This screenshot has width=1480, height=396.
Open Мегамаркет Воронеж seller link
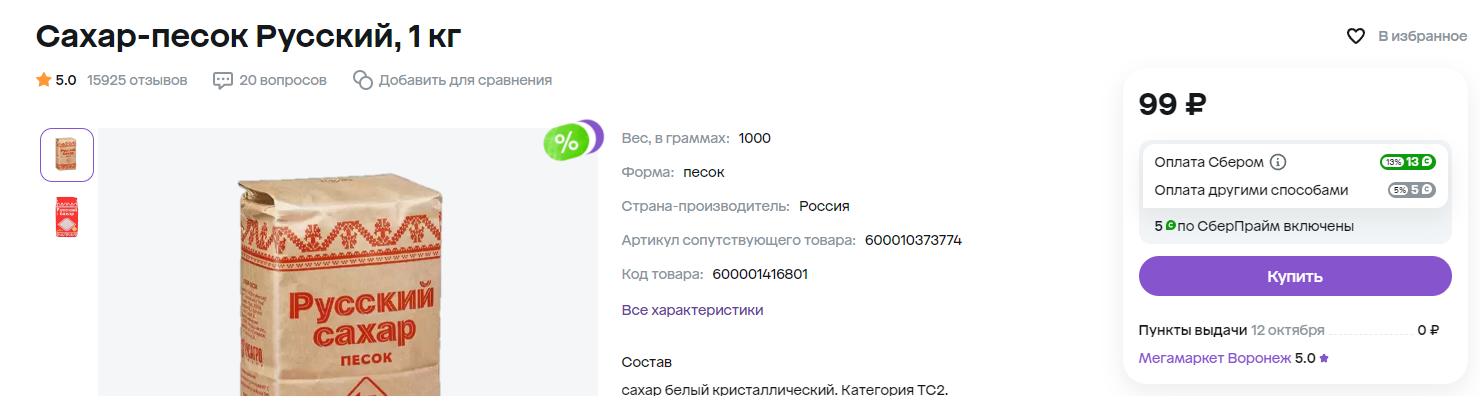coord(1215,358)
